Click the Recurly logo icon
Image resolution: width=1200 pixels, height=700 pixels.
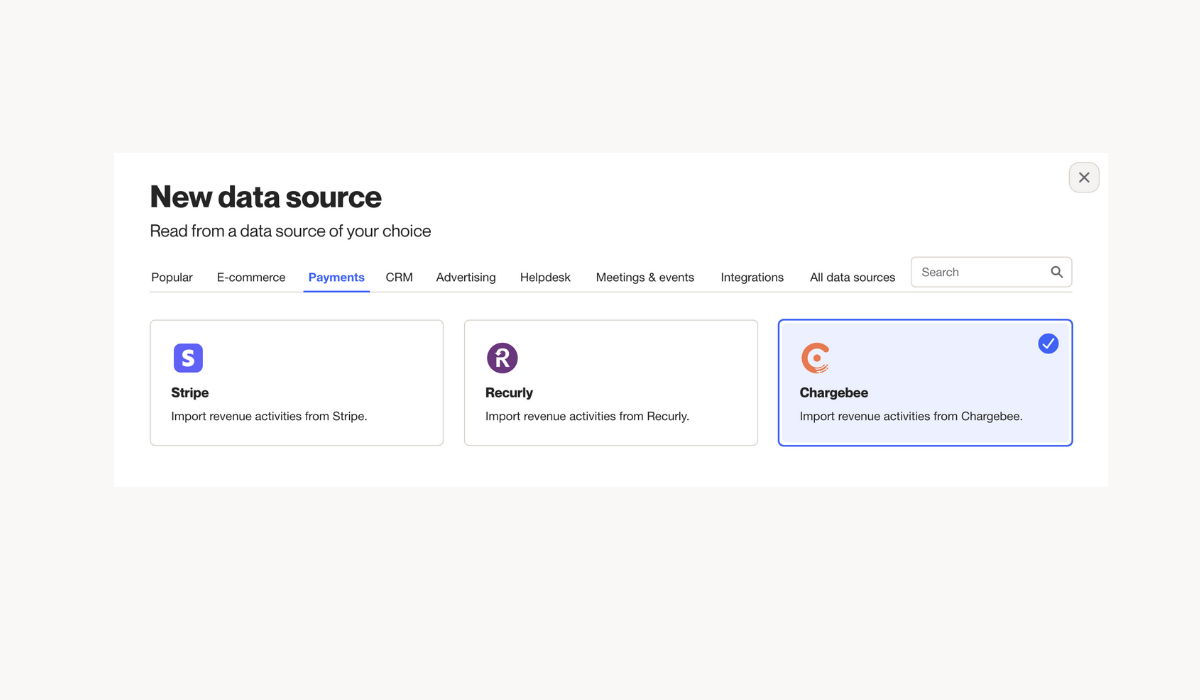click(x=502, y=358)
